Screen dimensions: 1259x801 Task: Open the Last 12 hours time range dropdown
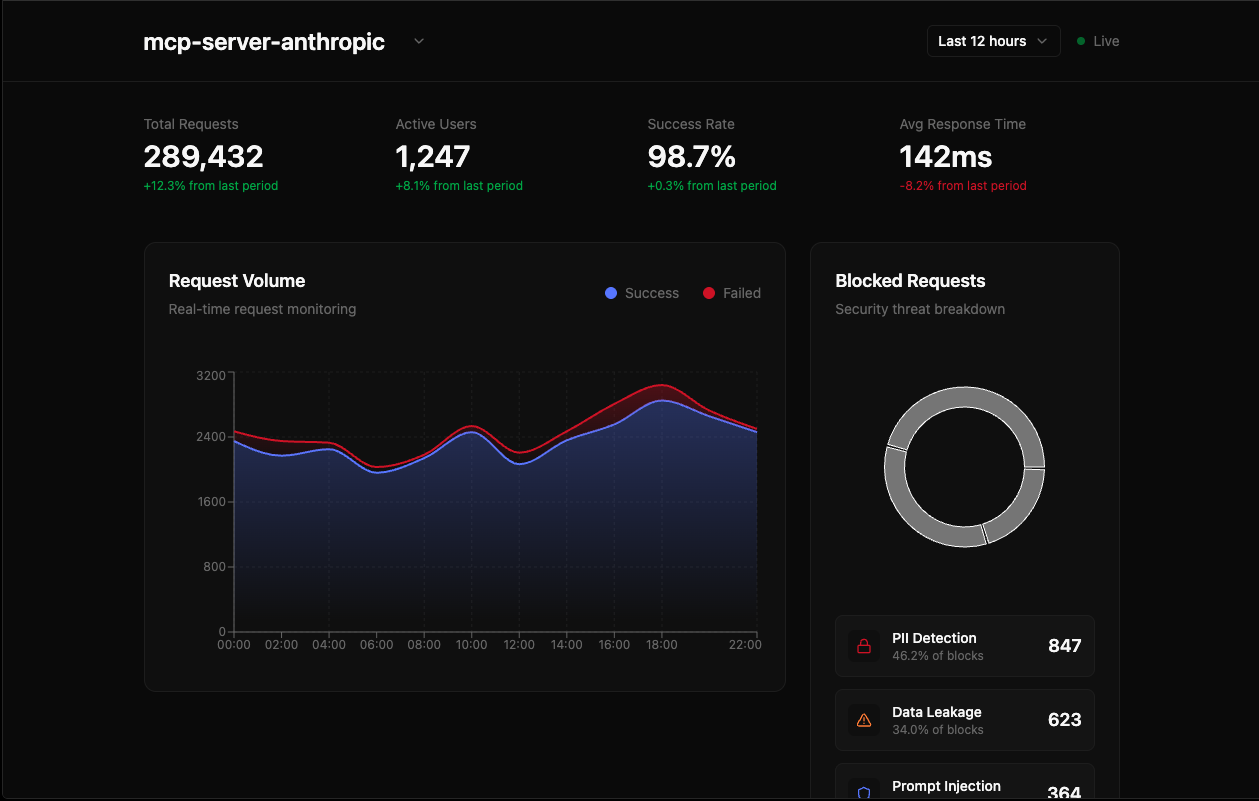pos(993,41)
